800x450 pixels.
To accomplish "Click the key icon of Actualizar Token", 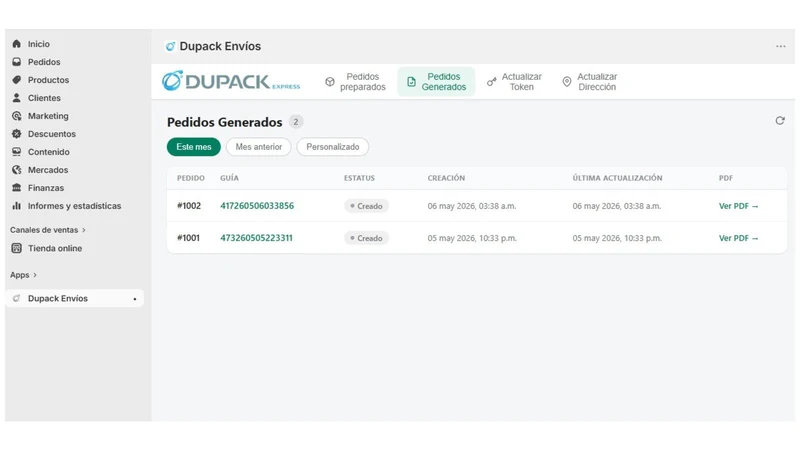I will [491, 82].
